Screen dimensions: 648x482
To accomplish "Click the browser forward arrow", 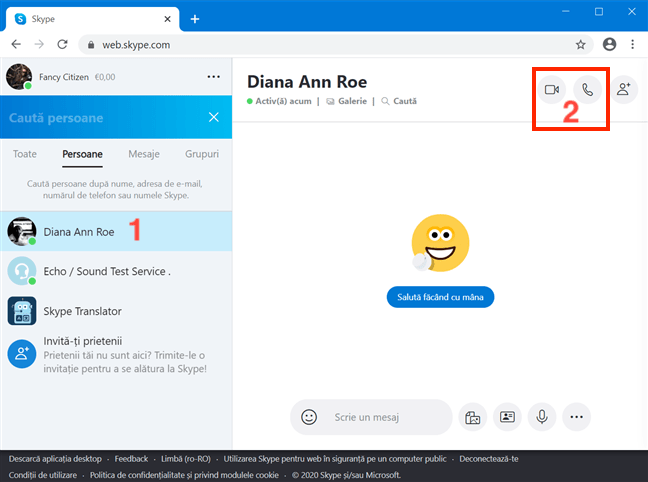I will (39, 44).
